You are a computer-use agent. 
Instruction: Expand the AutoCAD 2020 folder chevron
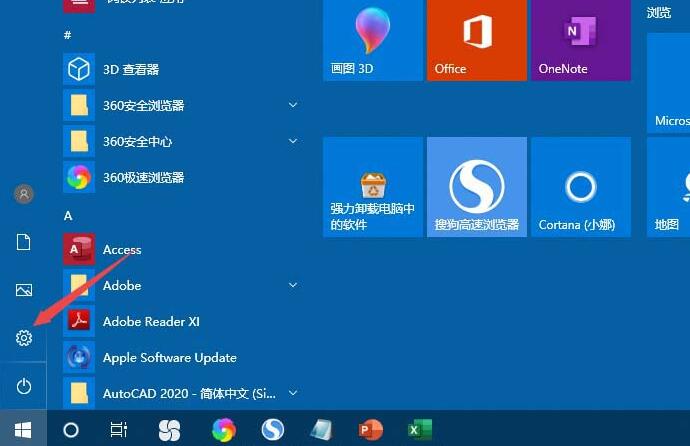(x=293, y=393)
